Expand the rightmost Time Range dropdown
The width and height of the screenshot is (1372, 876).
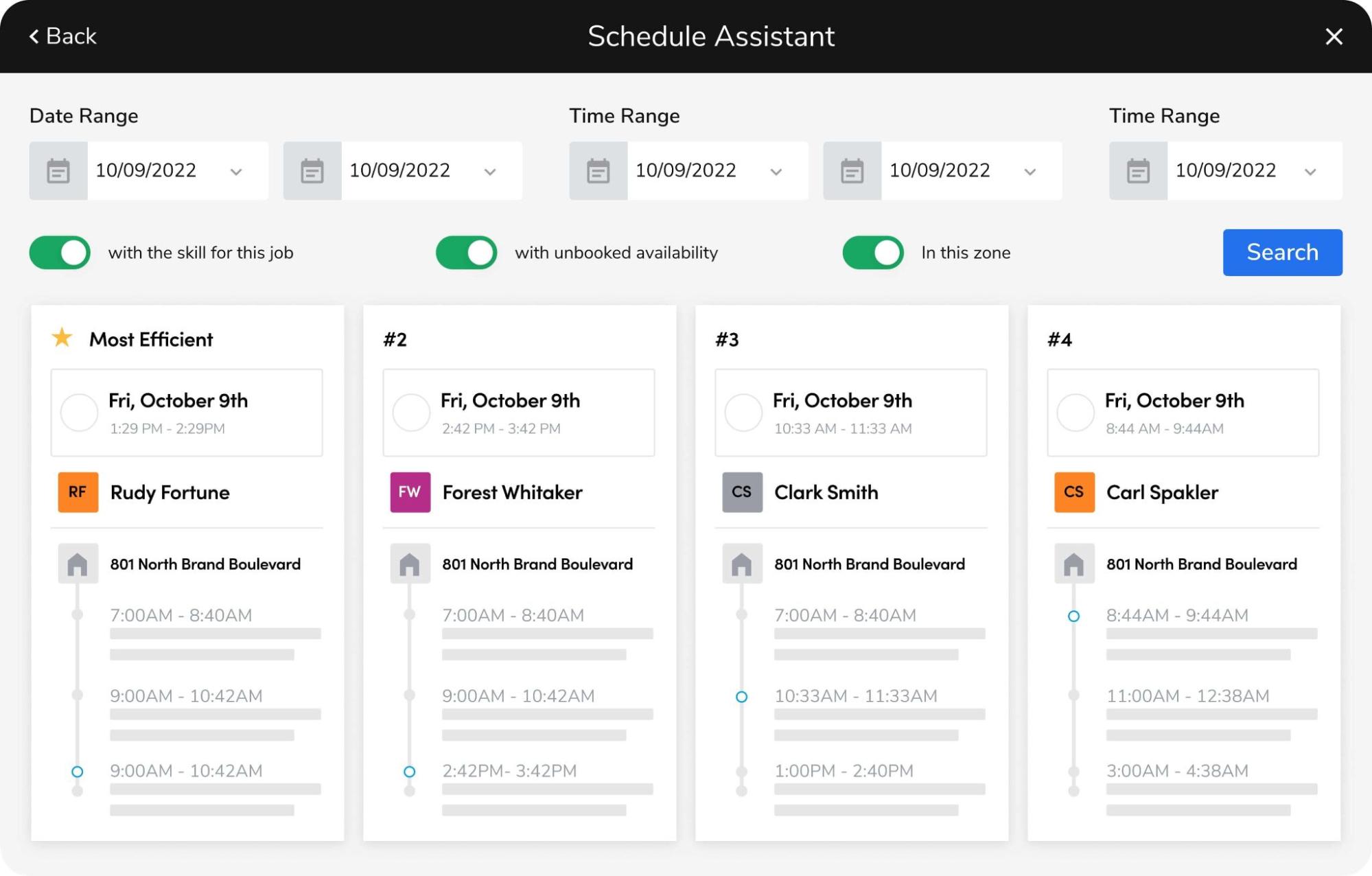coord(1313,171)
